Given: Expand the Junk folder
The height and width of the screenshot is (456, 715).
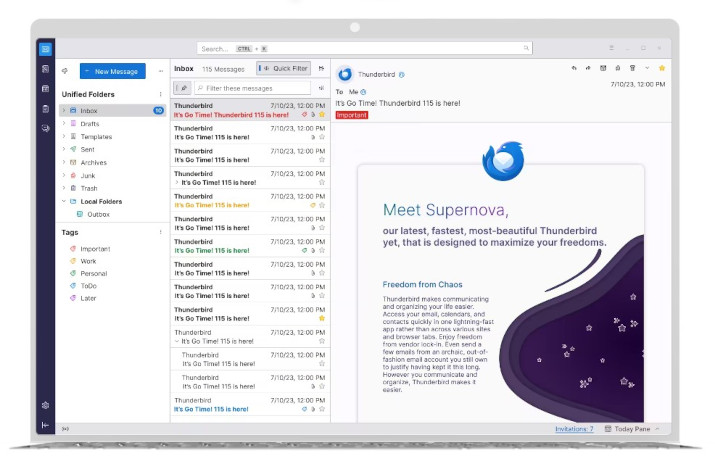Looking at the screenshot, I should tap(64, 176).
